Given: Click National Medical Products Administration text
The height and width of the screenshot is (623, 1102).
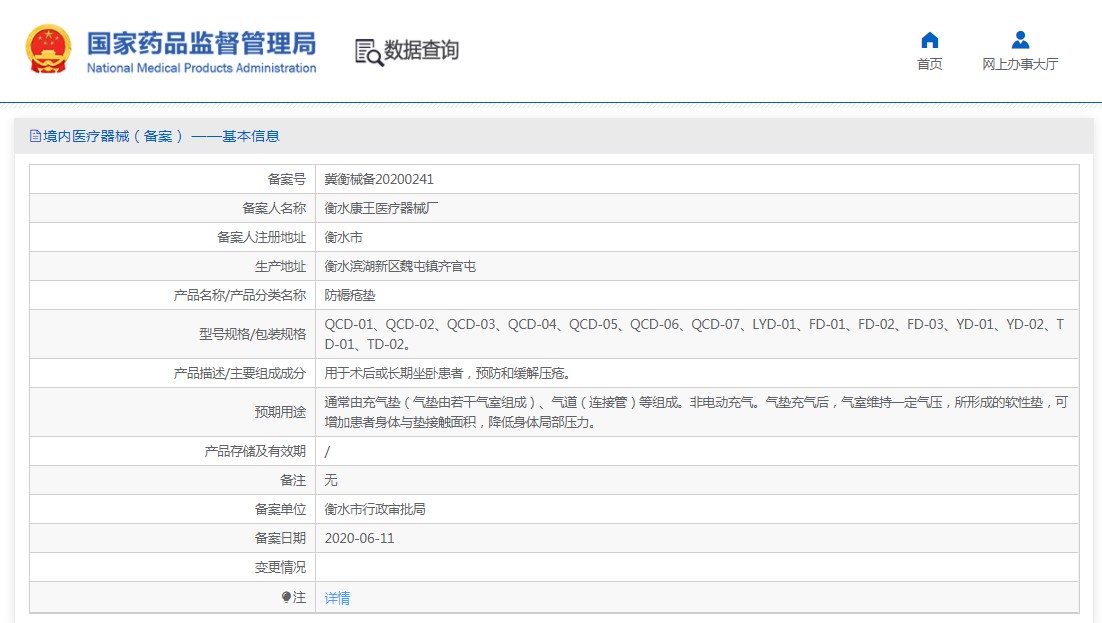Looking at the screenshot, I should (x=202, y=68).
